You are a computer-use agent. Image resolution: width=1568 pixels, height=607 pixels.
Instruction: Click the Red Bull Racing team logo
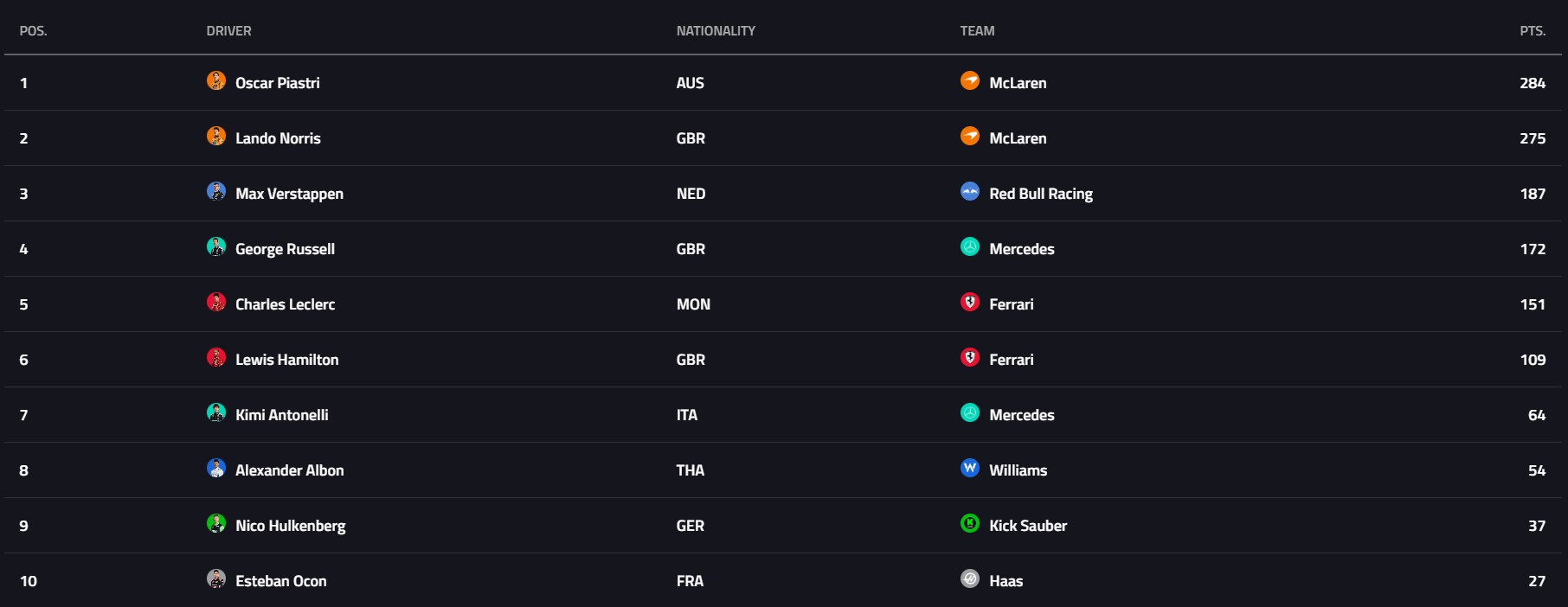coord(970,191)
